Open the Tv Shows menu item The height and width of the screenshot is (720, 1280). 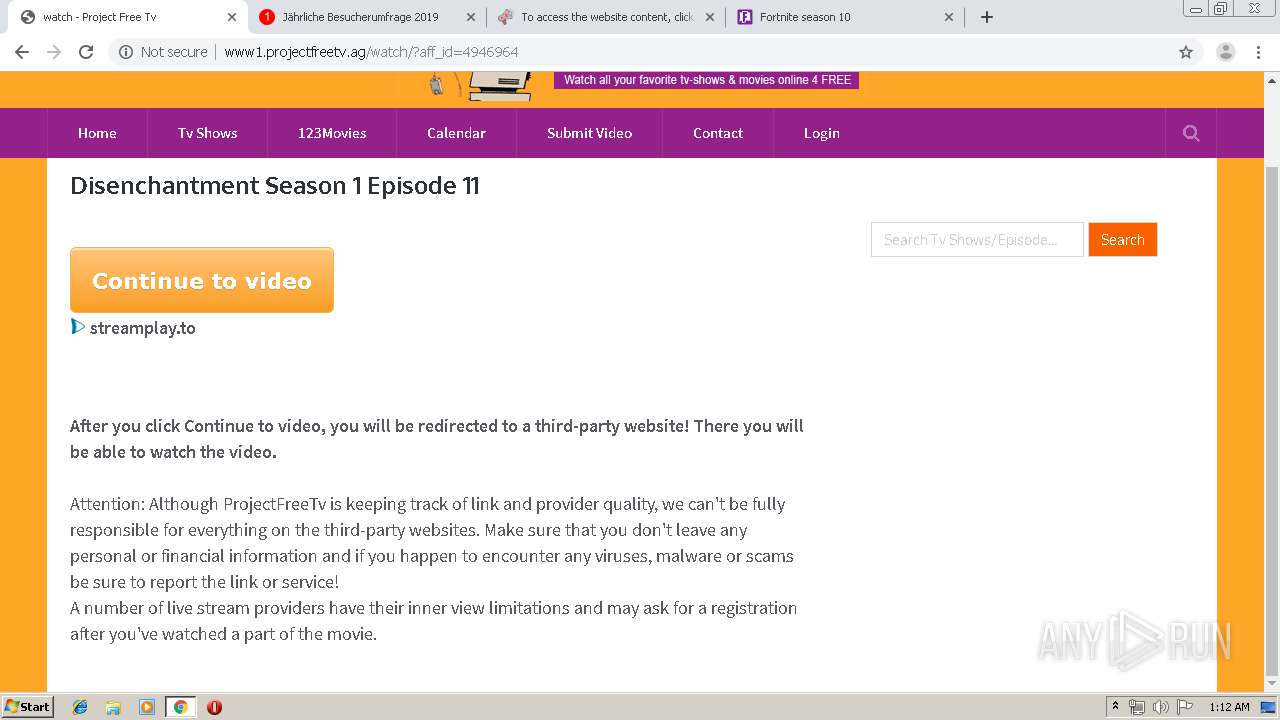coord(207,133)
